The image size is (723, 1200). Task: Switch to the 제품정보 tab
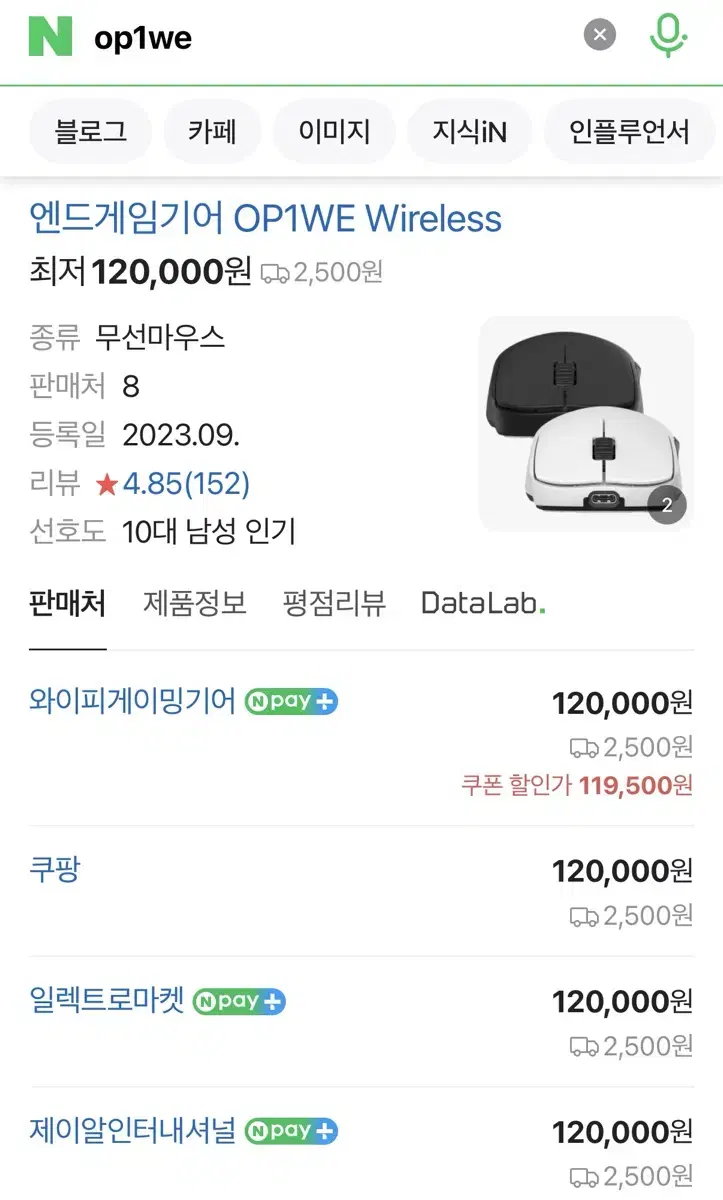pos(195,603)
